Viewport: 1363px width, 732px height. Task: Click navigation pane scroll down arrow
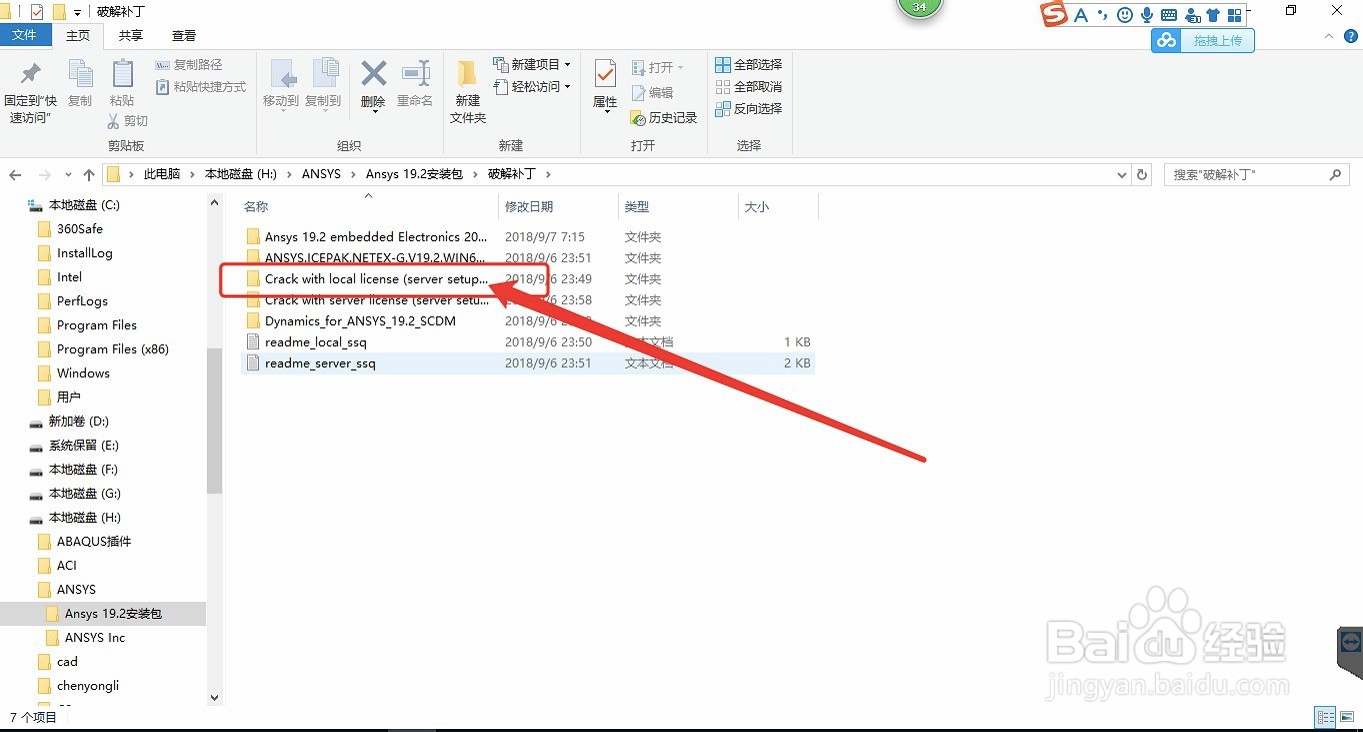[214, 697]
